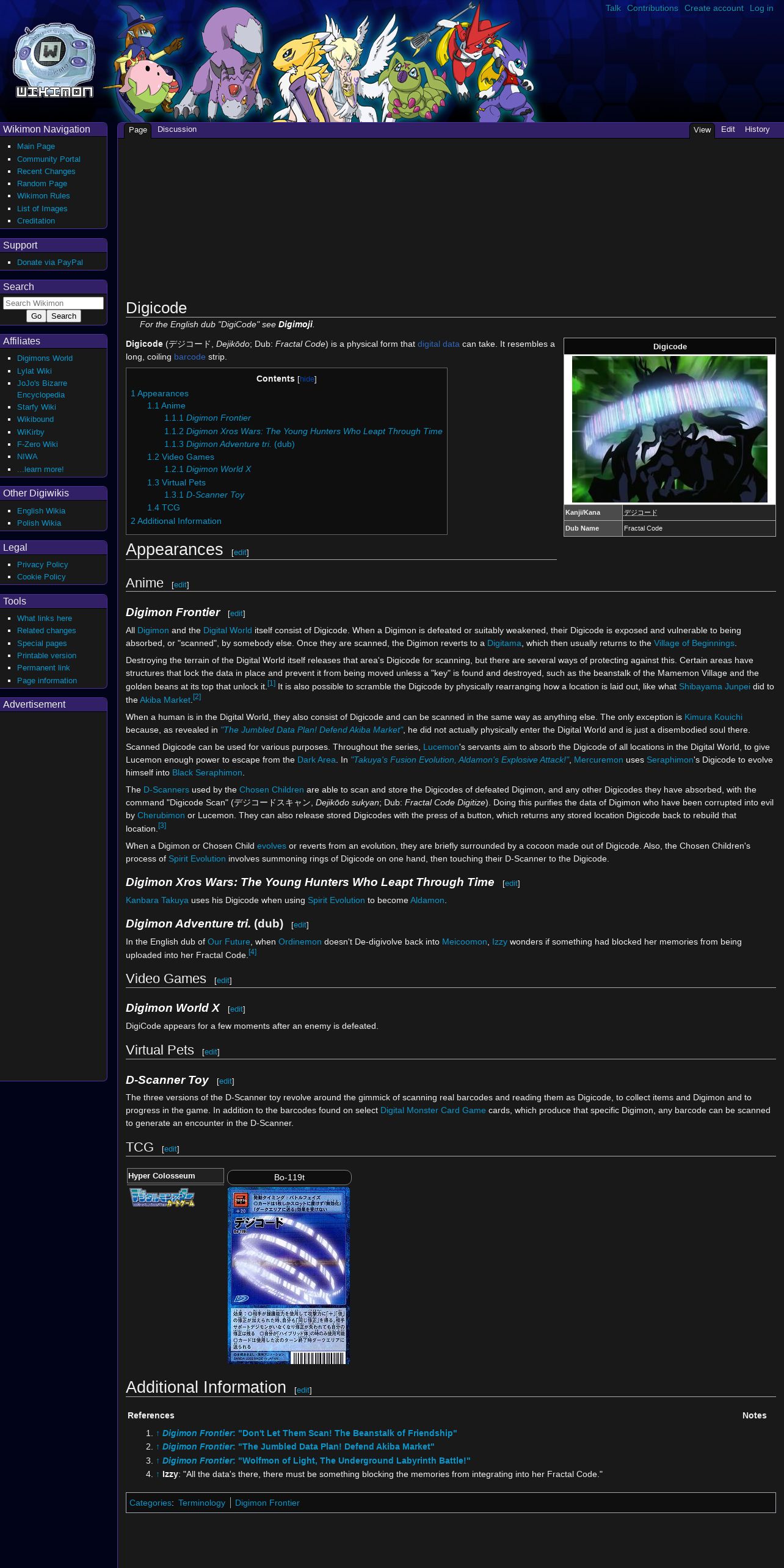The image size is (784, 1568).
Task: Open the Digicode infobox image
Action: point(669,429)
